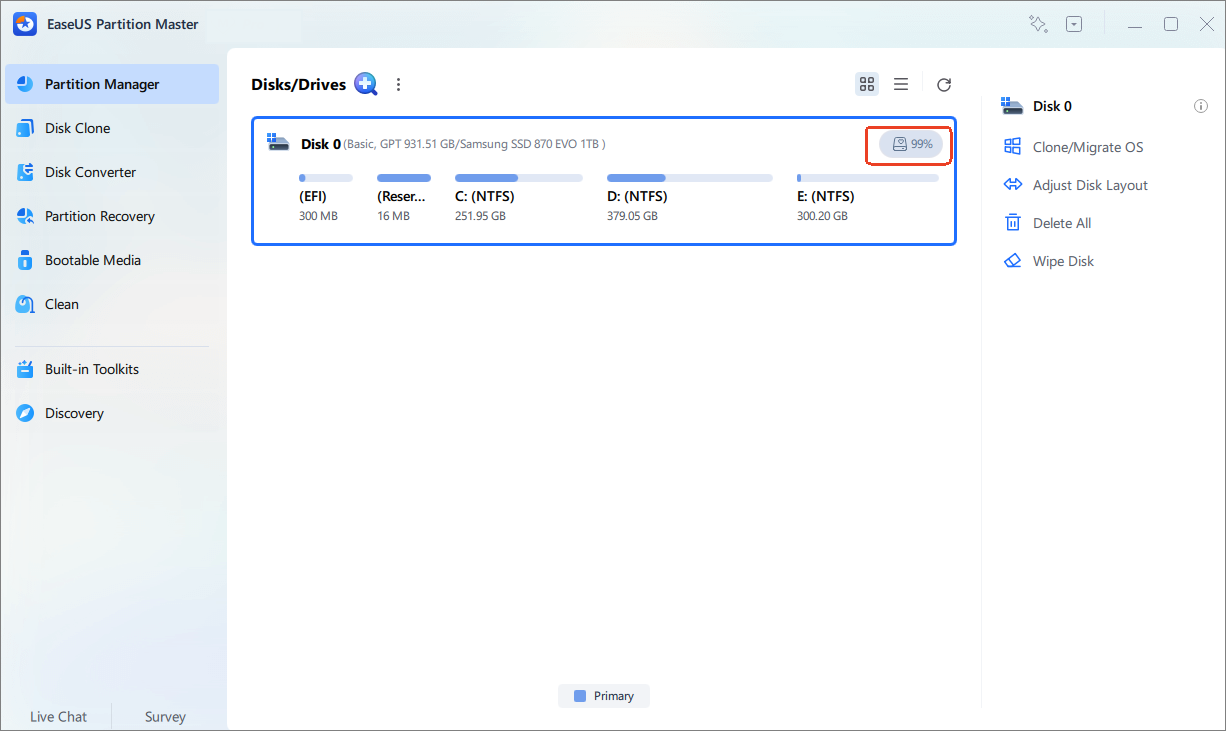Screen dimensions: 1226x731
Task: Switch to list view layout
Action: pos(901,84)
